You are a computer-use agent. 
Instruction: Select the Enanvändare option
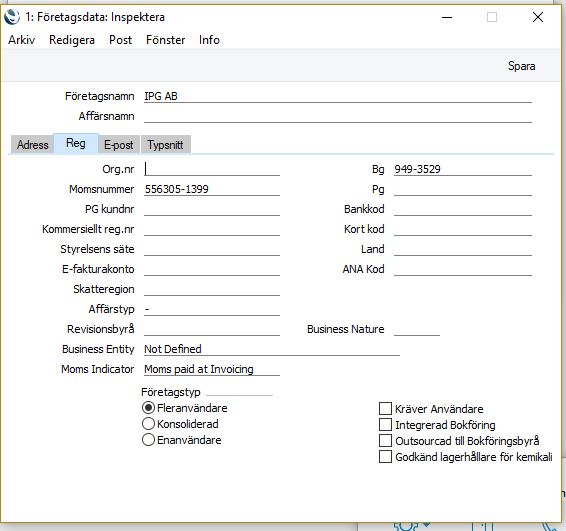pos(148,440)
